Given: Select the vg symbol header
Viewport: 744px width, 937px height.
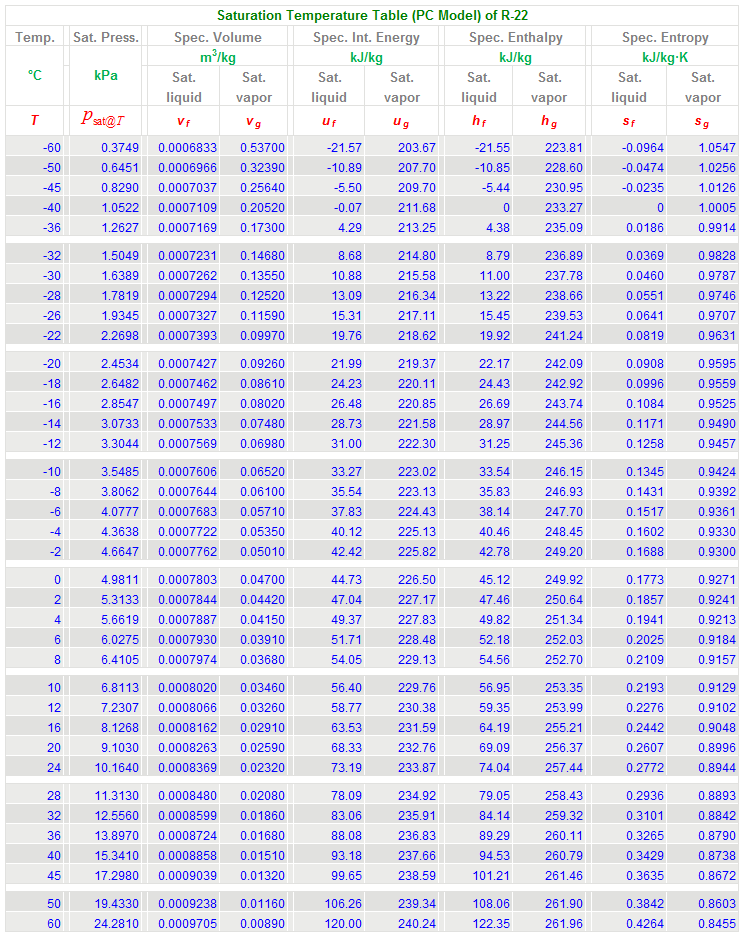Looking at the screenshot, I should click(253, 122).
